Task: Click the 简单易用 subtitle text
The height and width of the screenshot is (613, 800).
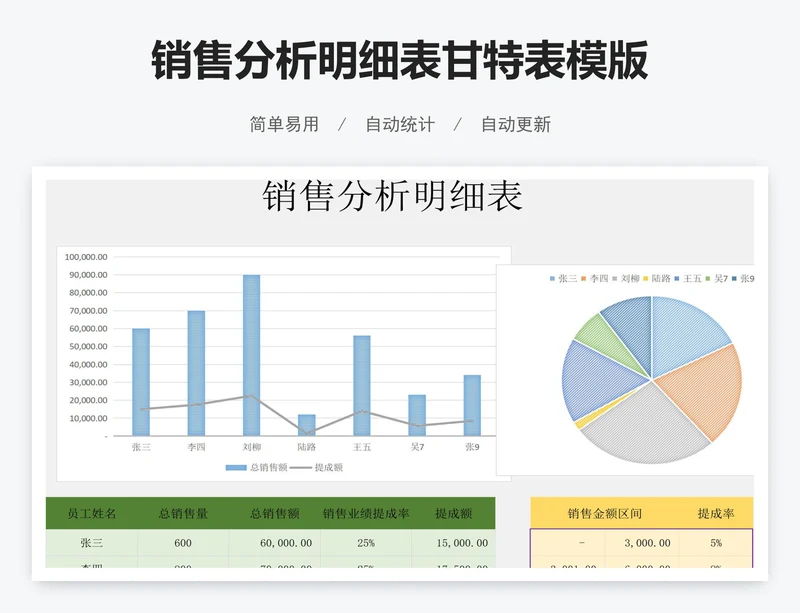Action: pyautogui.click(x=284, y=125)
